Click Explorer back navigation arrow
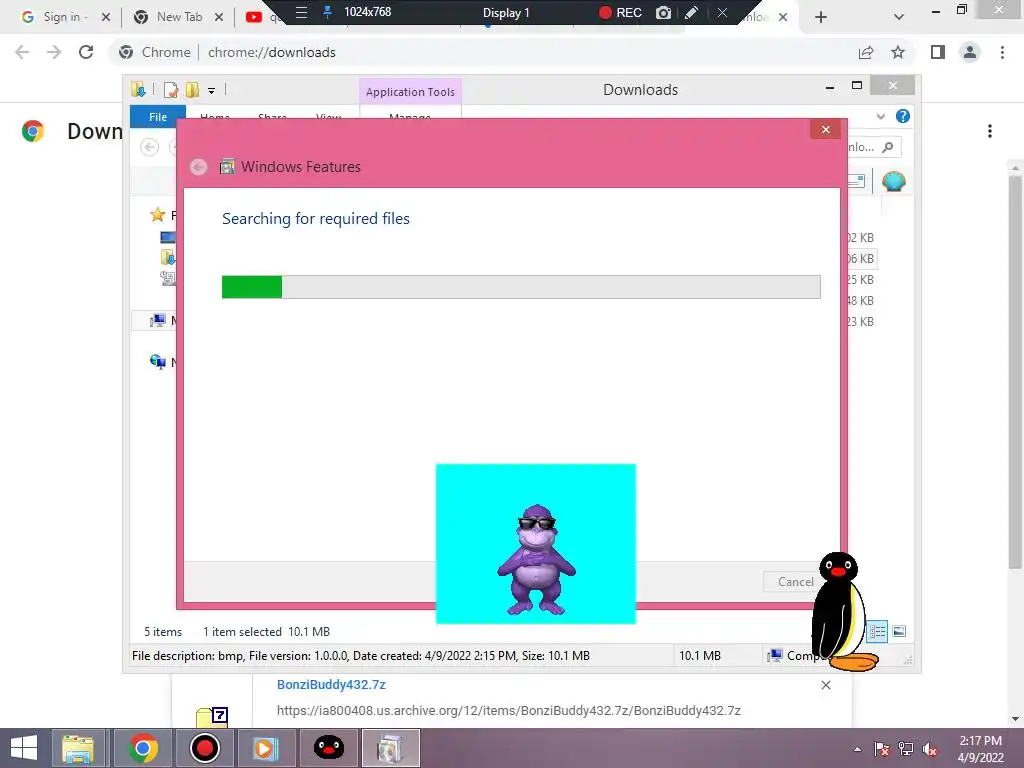Image resolution: width=1024 pixels, height=768 pixels. (x=150, y=148)
